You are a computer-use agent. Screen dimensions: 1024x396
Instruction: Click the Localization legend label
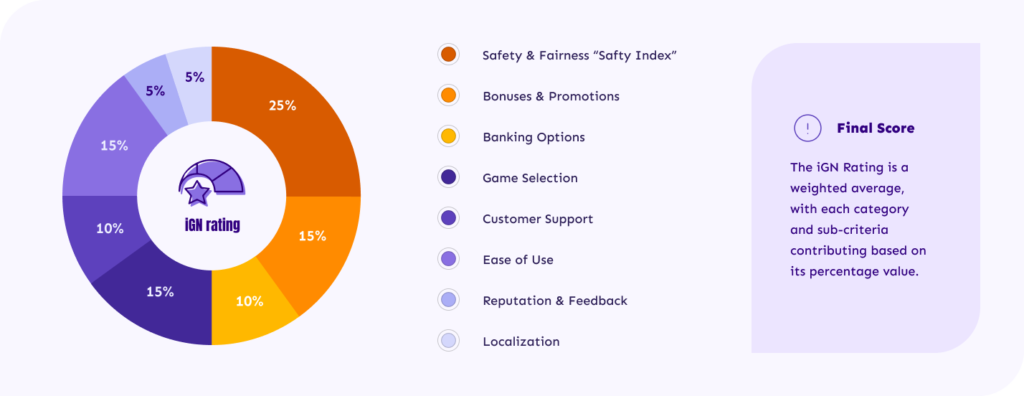tap(521, 341)
